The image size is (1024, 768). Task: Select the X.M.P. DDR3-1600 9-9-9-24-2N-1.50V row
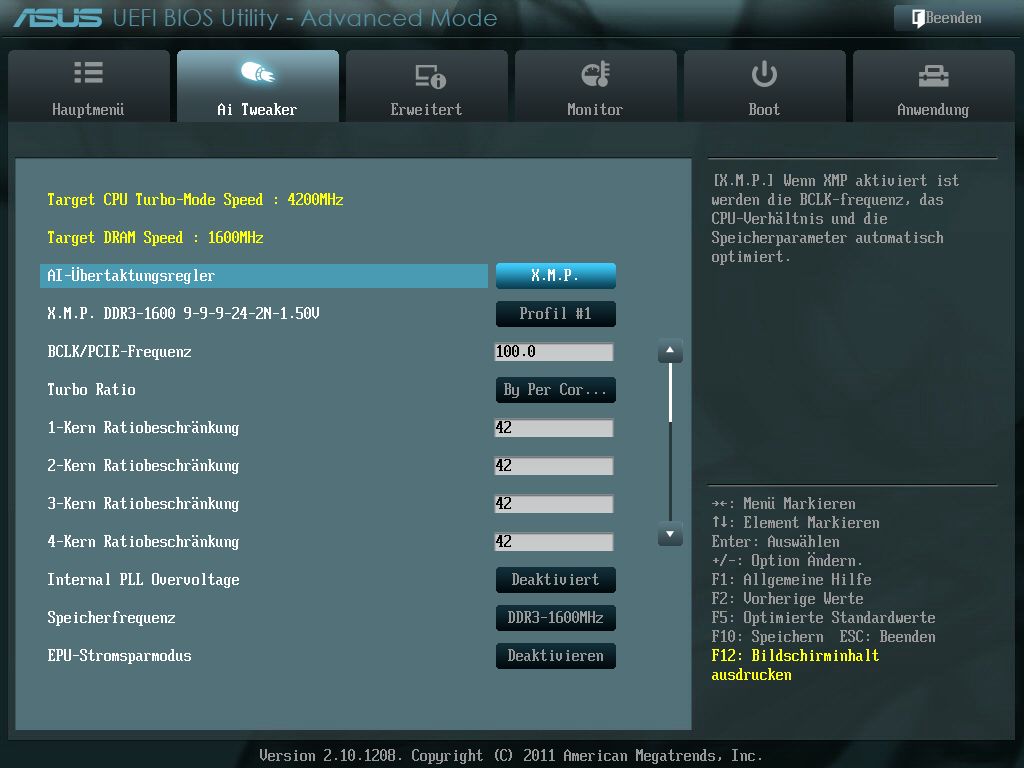point(183,313)
